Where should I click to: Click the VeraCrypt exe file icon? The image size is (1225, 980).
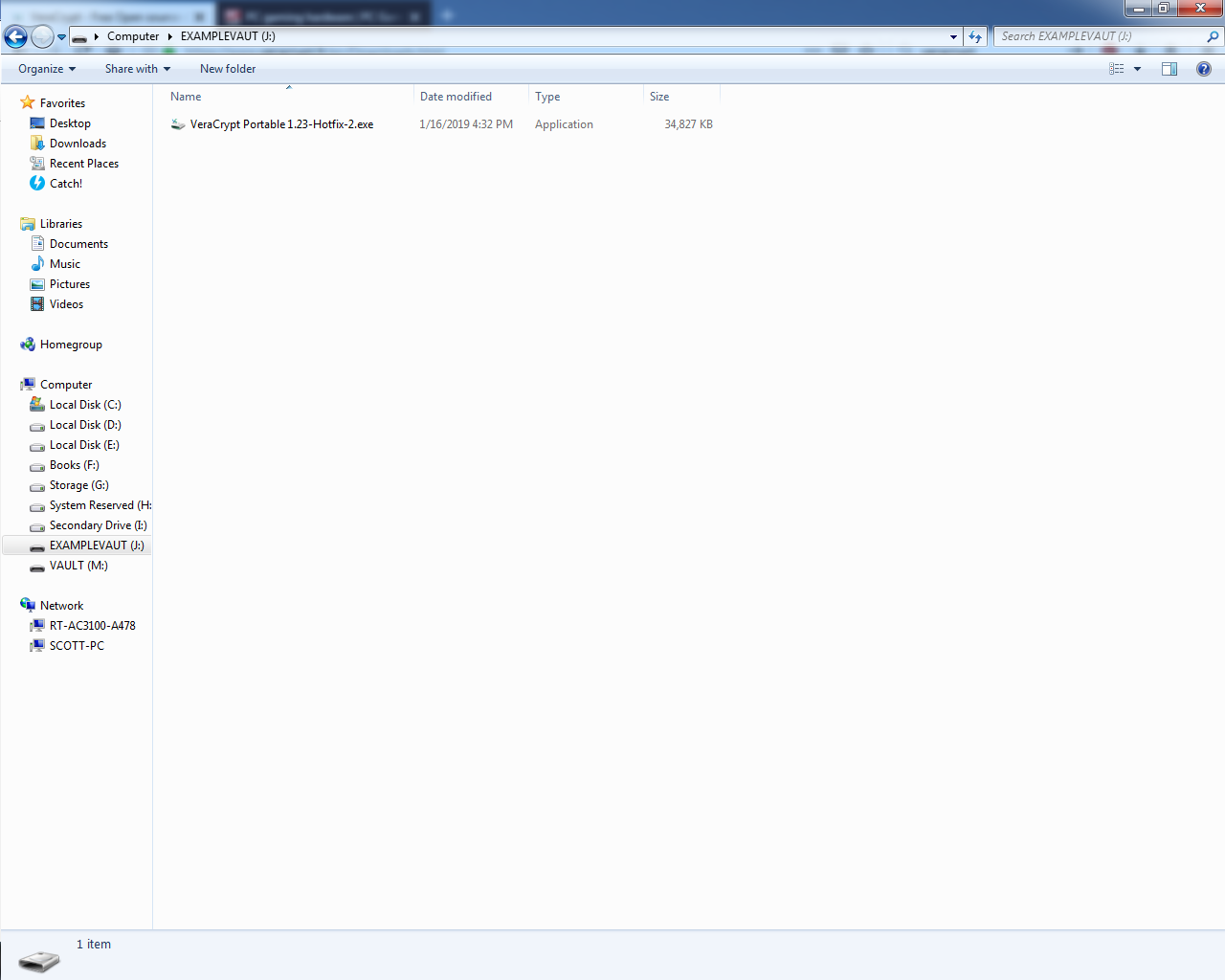[x=177, y=124]
